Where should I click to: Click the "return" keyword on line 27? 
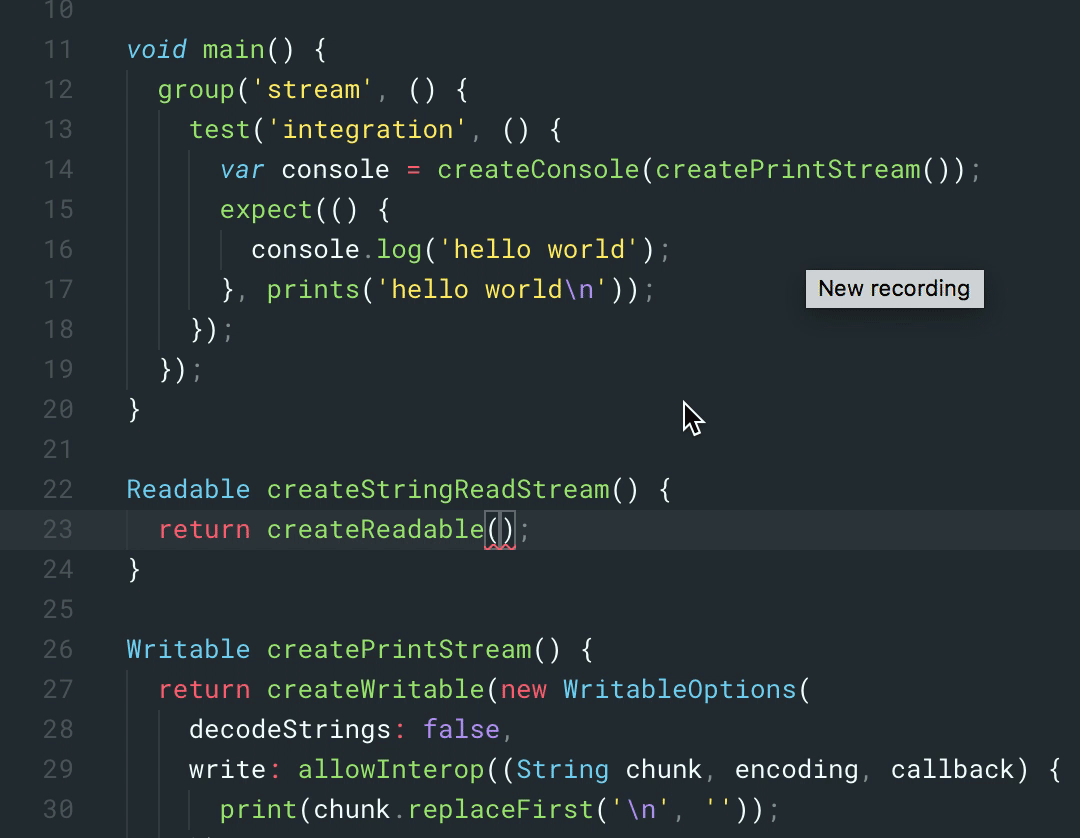[205, 689]
